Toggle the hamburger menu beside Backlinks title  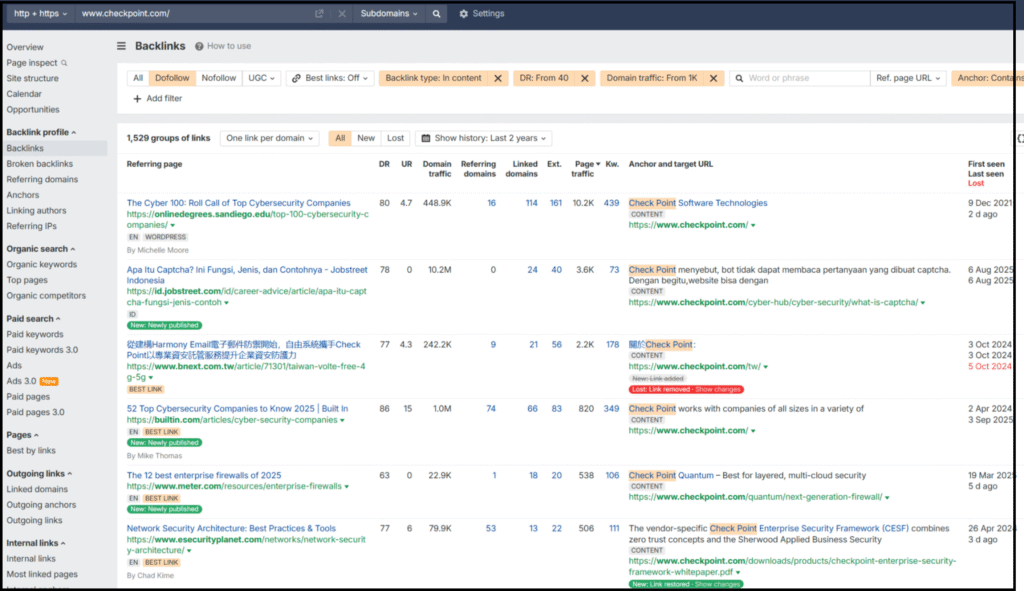pos(122,46)
